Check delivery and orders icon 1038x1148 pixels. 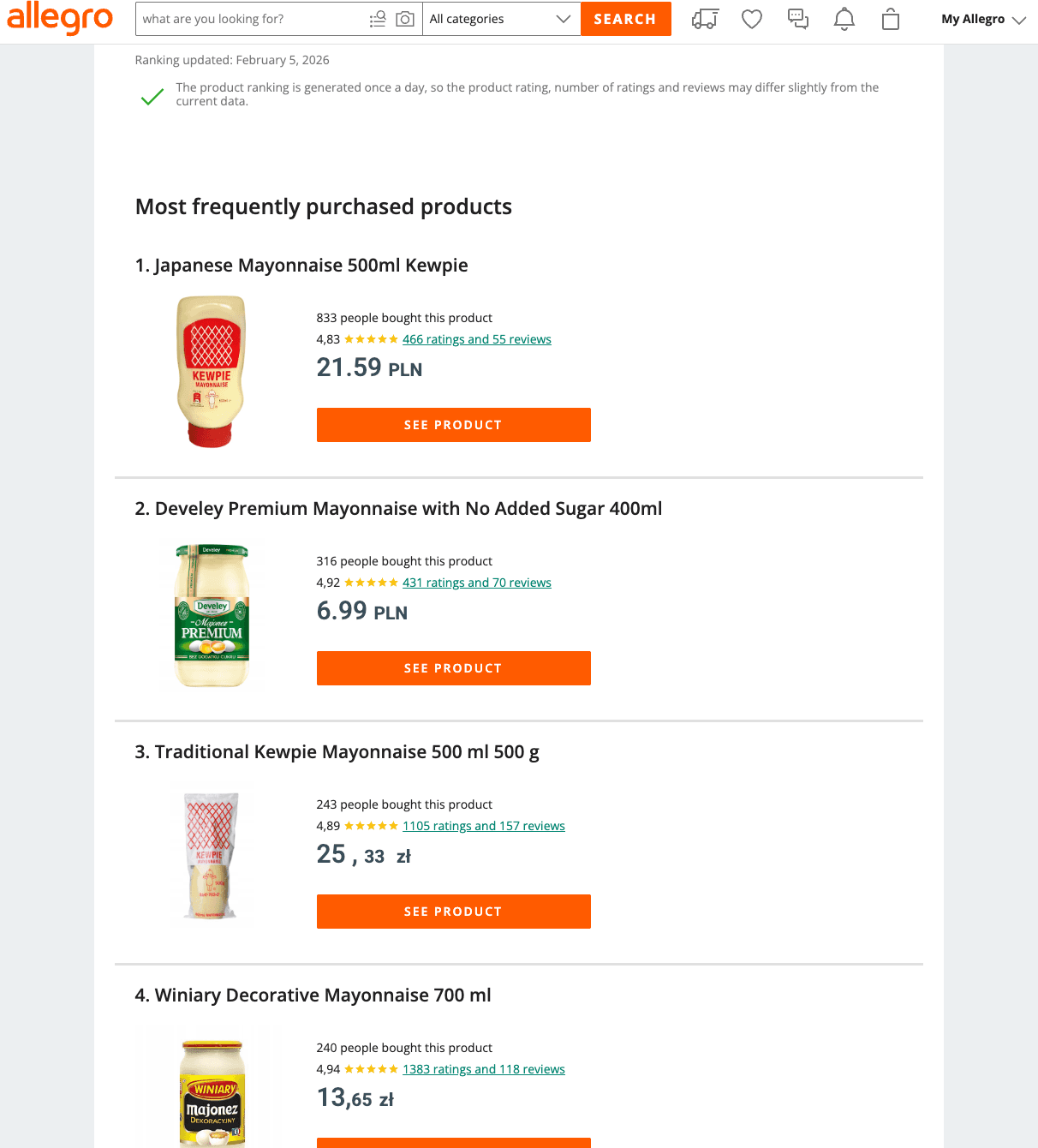(x=705, y=19)
